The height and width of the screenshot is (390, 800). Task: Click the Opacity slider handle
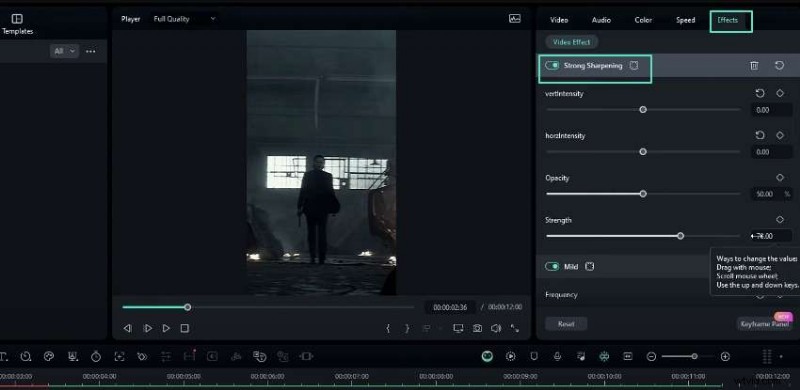pos(643,193)
